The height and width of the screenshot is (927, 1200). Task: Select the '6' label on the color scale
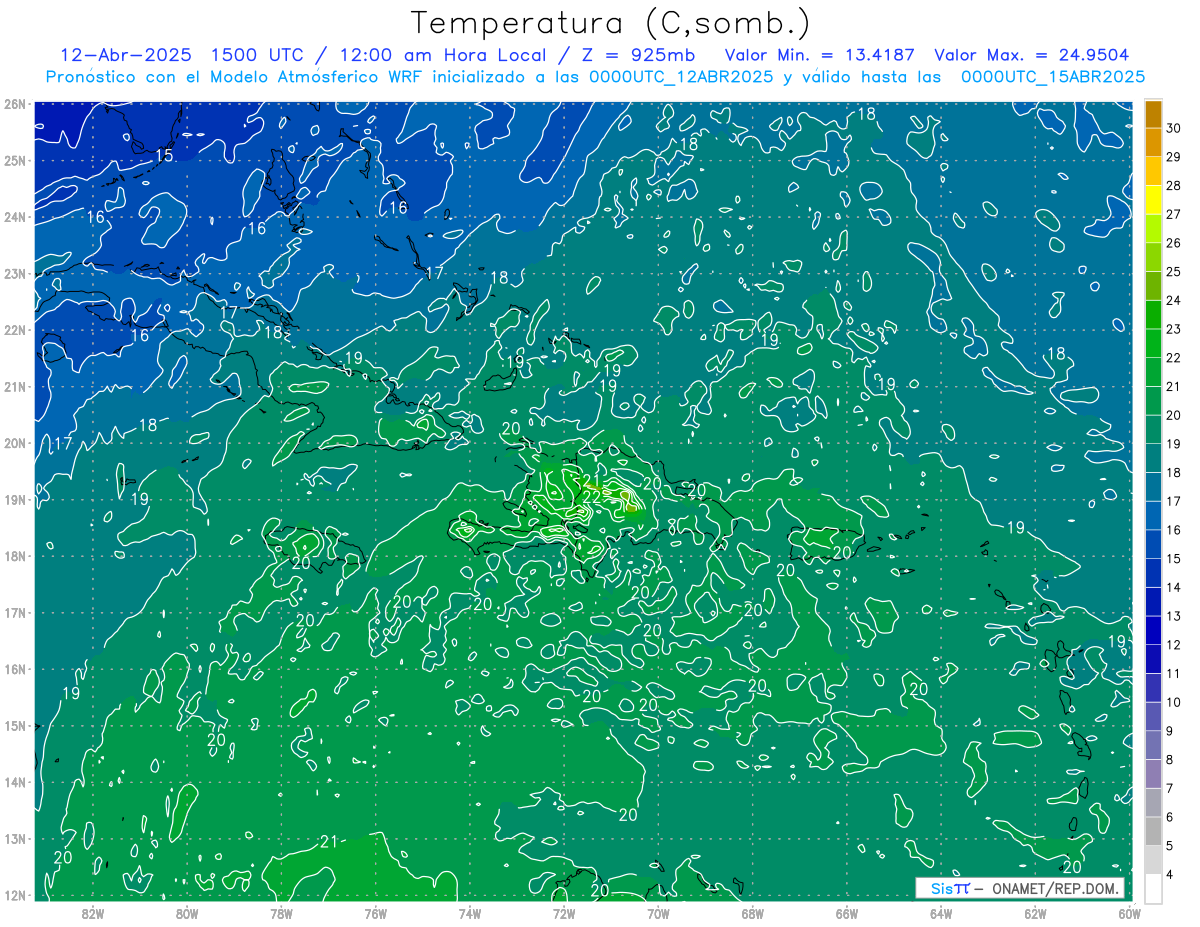[1171, 817]
